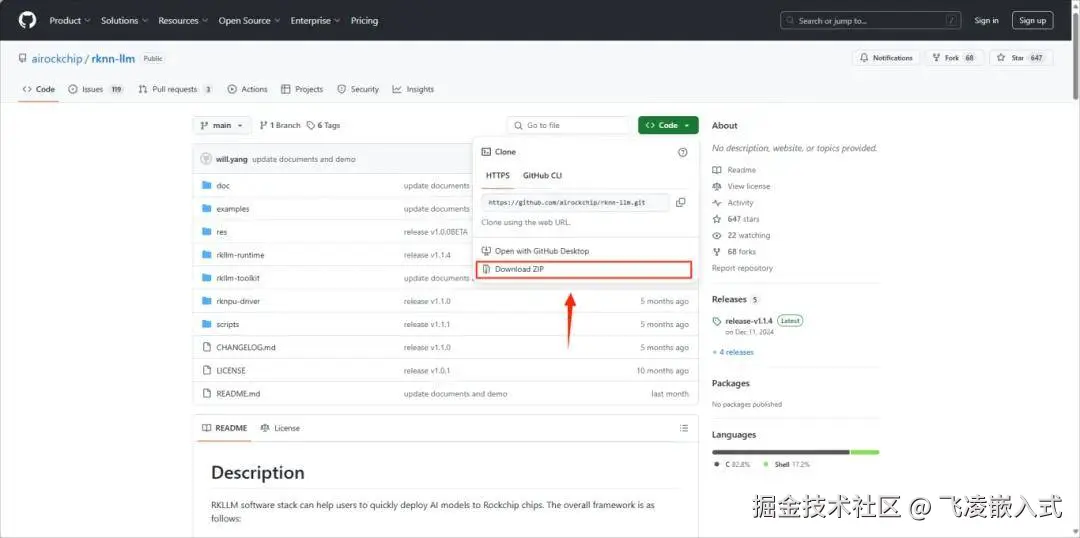Select the HTTPS clone tab
This screenshot has height=538, width=1080.
point(498,176)
